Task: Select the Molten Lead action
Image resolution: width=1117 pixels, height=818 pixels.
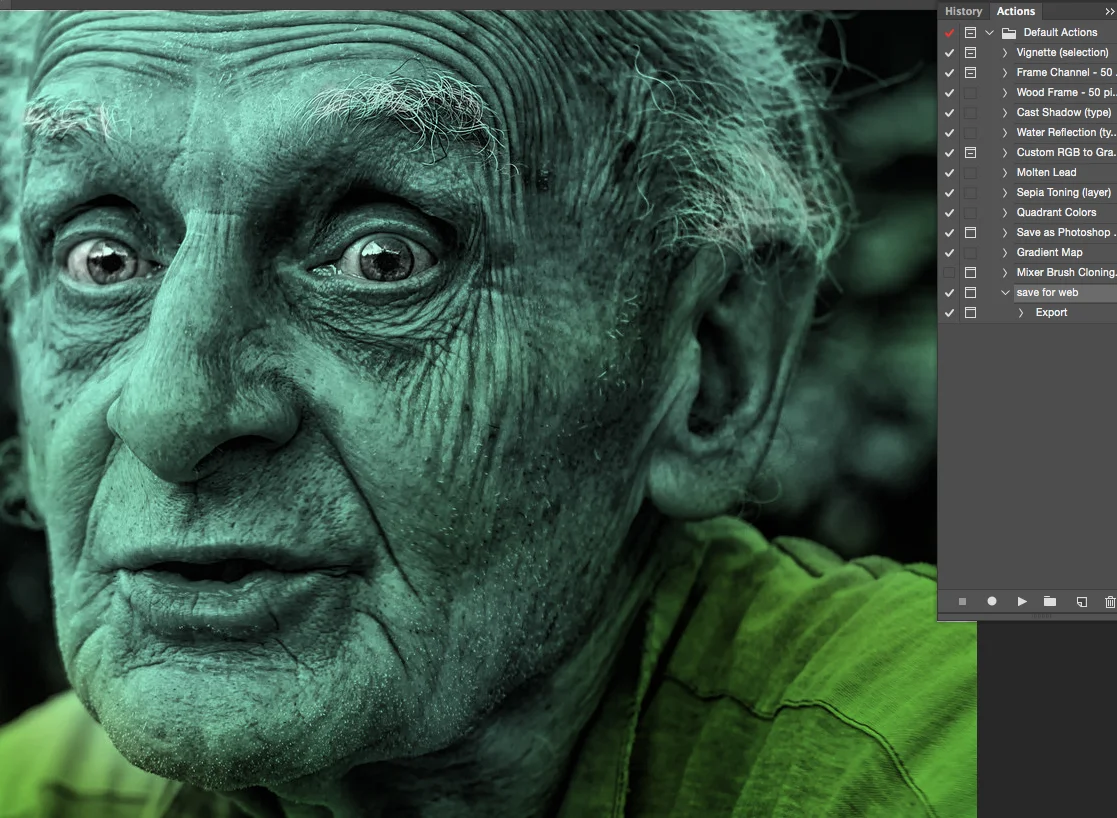Action: tap(1046, 172)
